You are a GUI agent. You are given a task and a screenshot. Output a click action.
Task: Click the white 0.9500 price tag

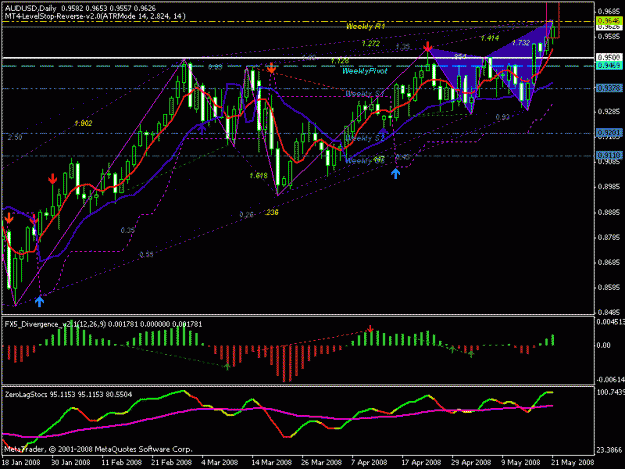point(609,58)
